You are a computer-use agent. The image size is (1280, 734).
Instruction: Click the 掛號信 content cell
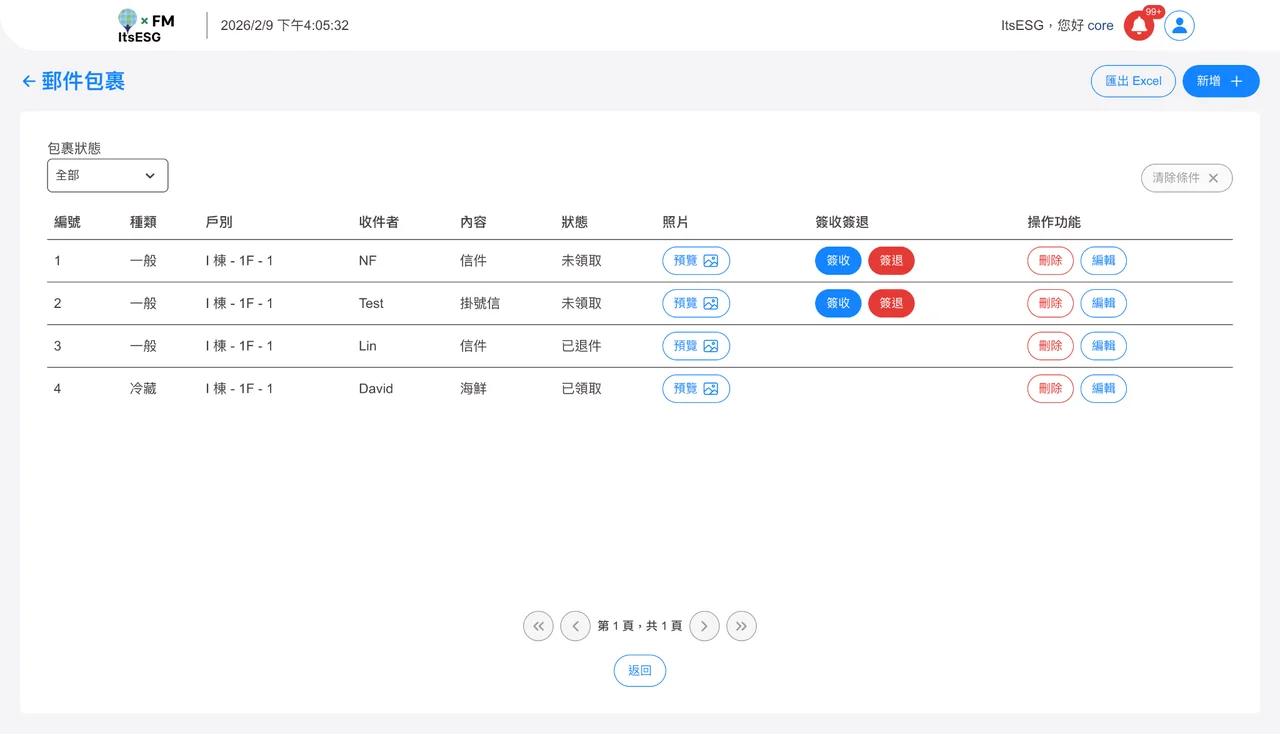pyautogui.click(x=480, y=303)
